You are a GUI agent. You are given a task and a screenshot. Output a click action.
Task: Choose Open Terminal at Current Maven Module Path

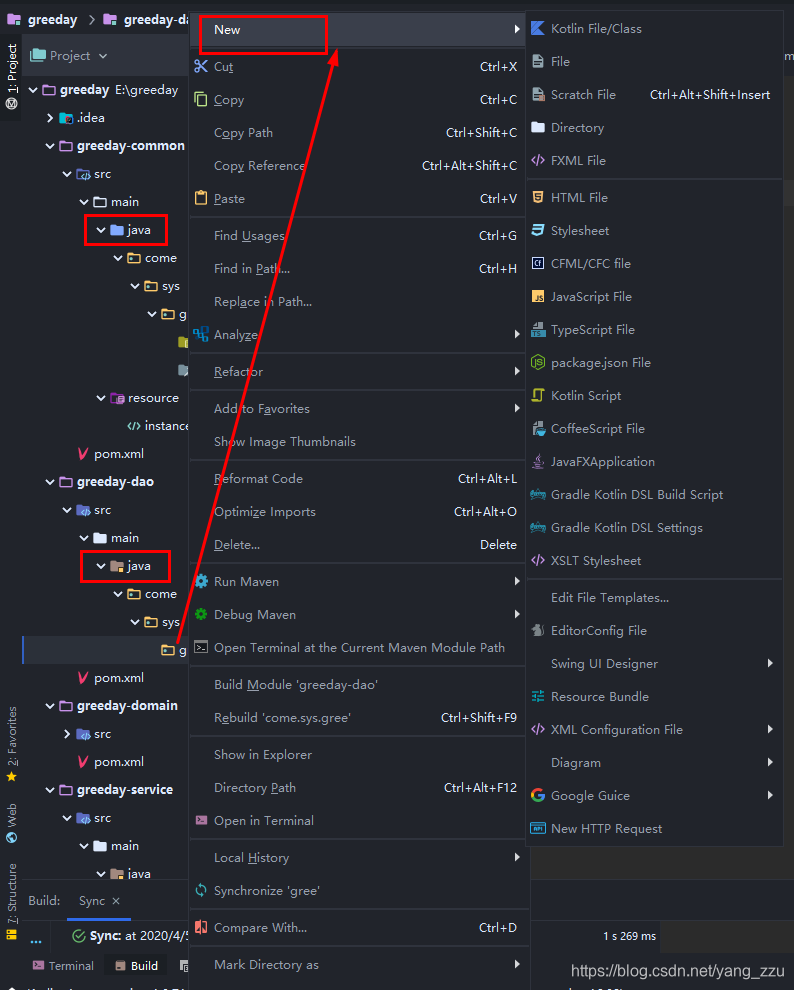point(358,647)
